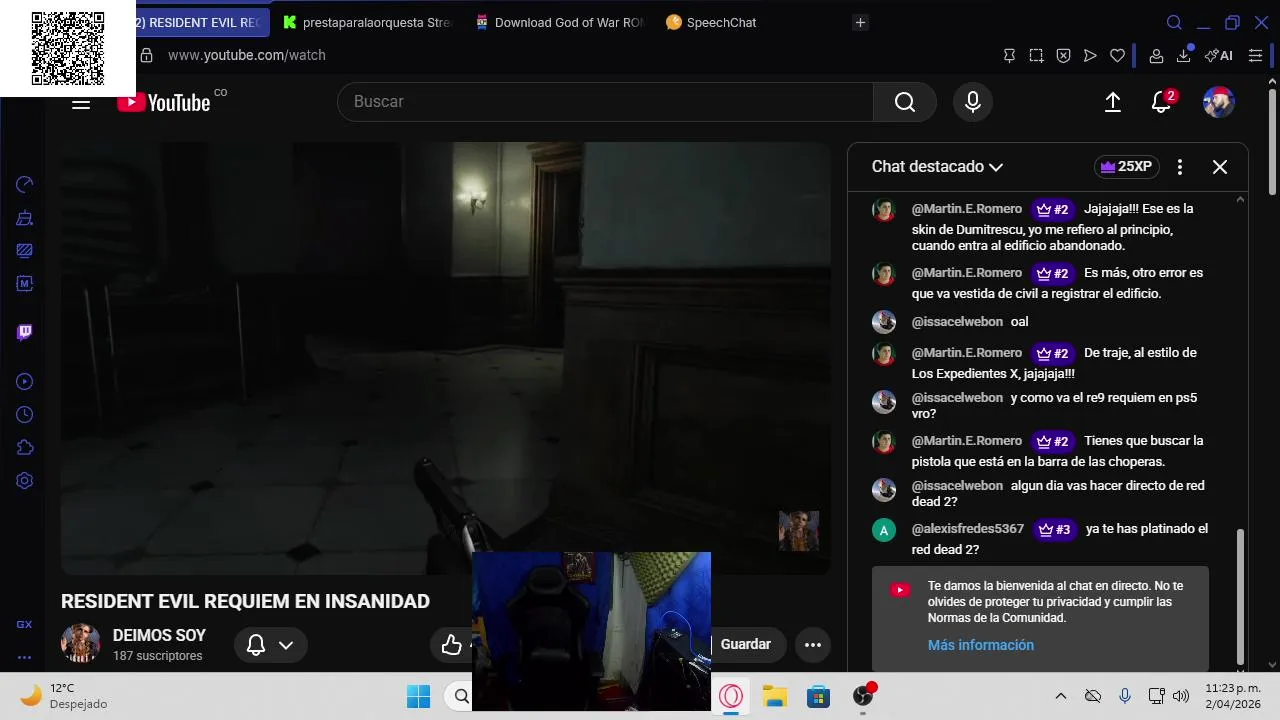Click the www.youtube.com/watch address bar
1280x720 pixels.
[246, 56]
